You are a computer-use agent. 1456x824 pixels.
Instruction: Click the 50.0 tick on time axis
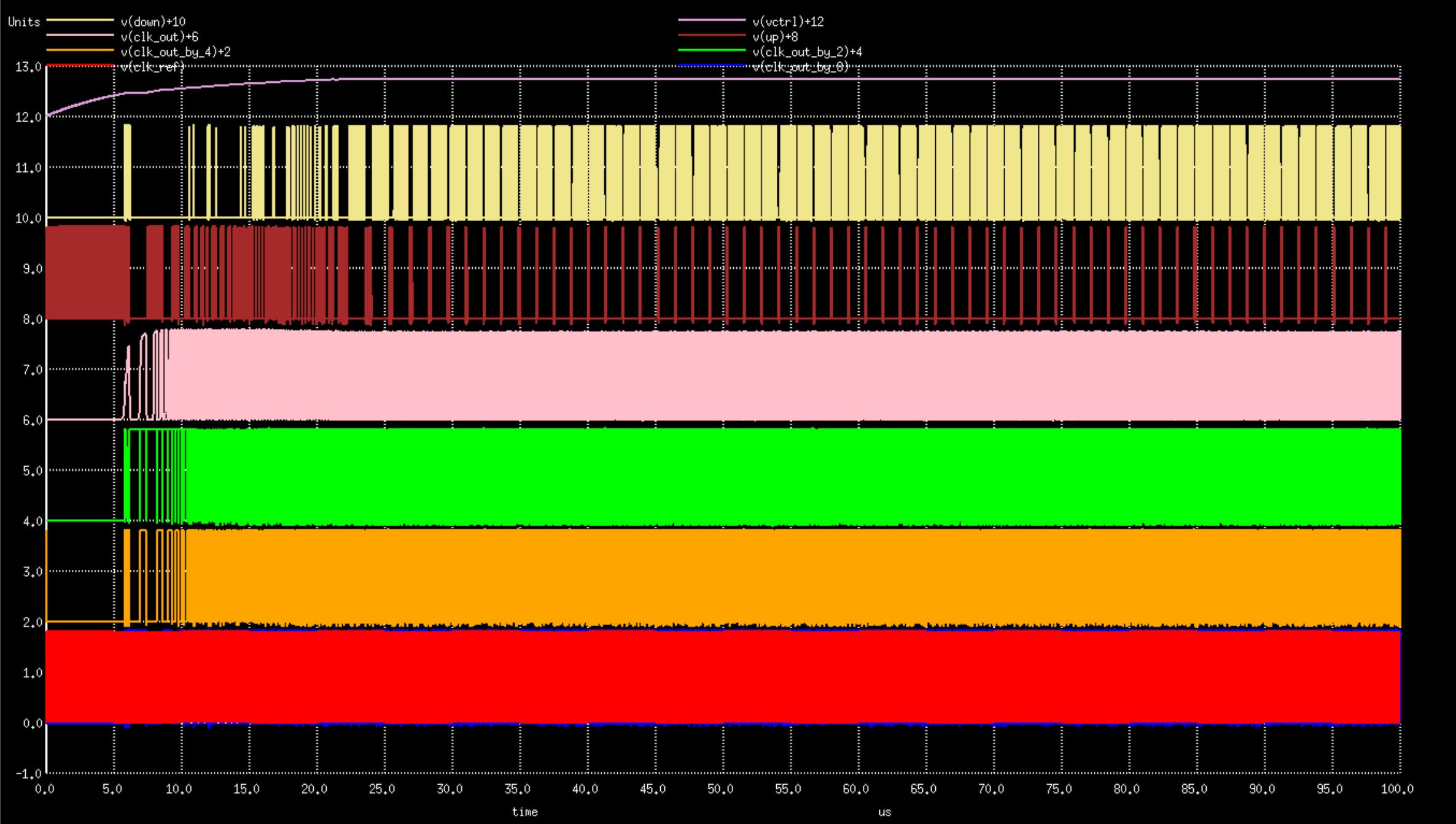click(x=720, y=789)
